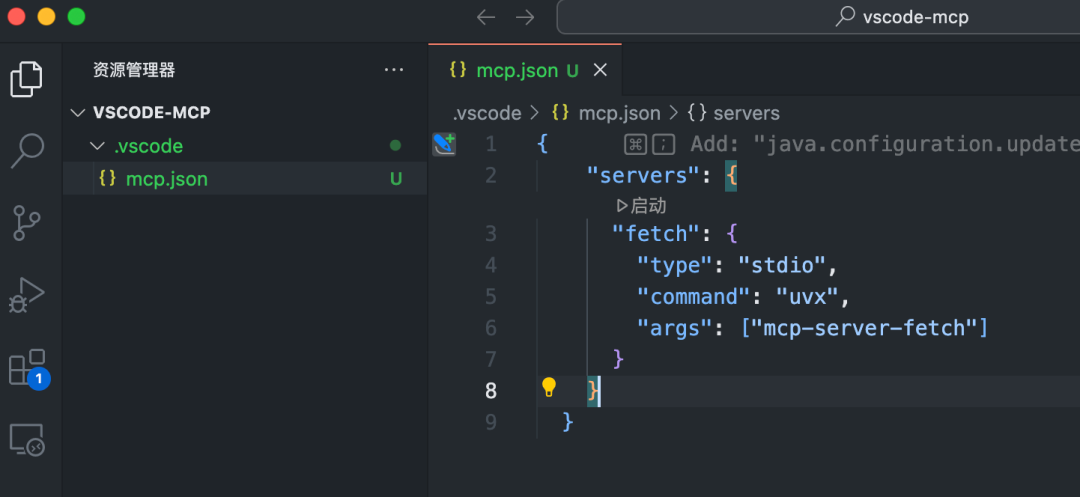
Task: Open the Search view in activity bar
Action: click(28, 151)
